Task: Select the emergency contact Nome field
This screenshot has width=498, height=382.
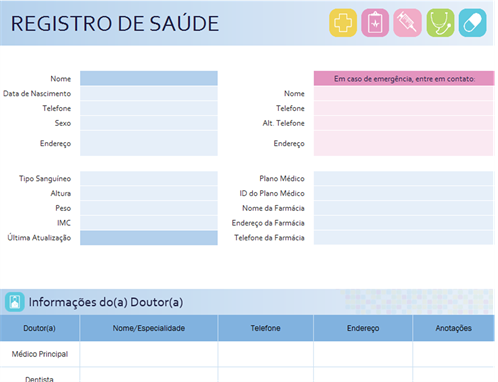Action: tap(403, 93)
